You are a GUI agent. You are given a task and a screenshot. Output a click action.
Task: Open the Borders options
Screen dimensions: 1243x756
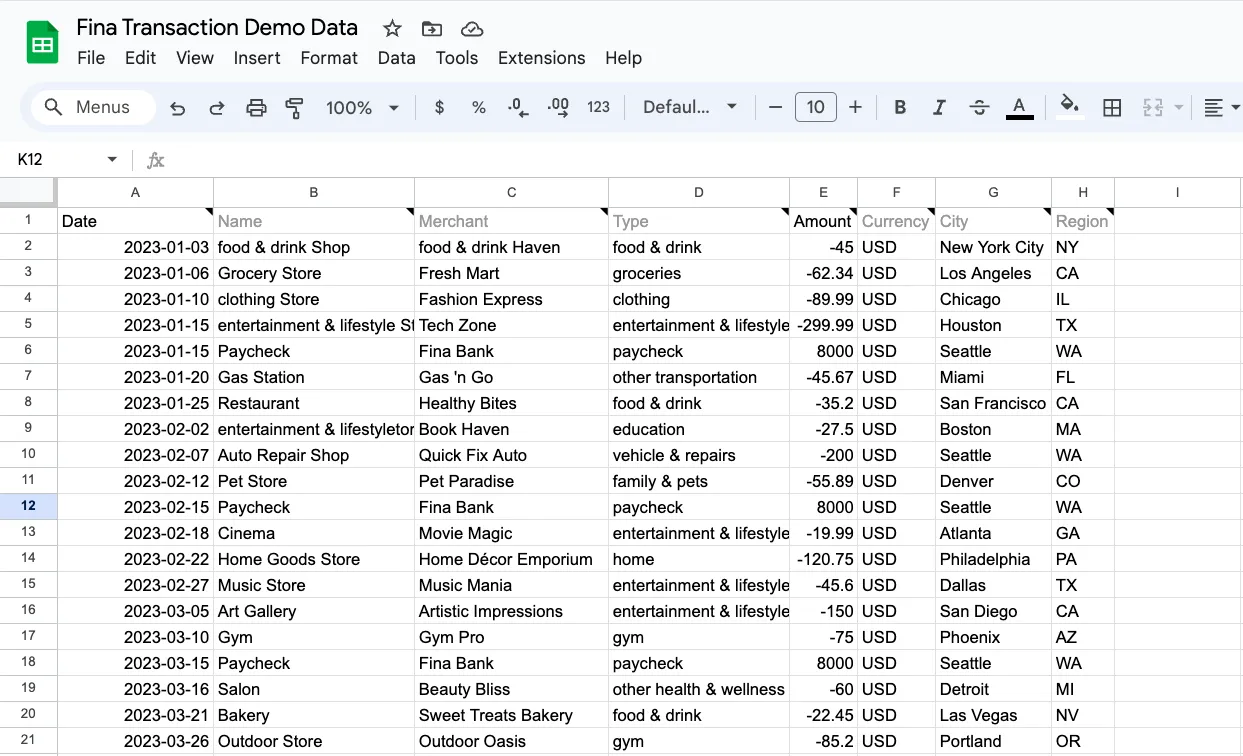[1112, 107]
